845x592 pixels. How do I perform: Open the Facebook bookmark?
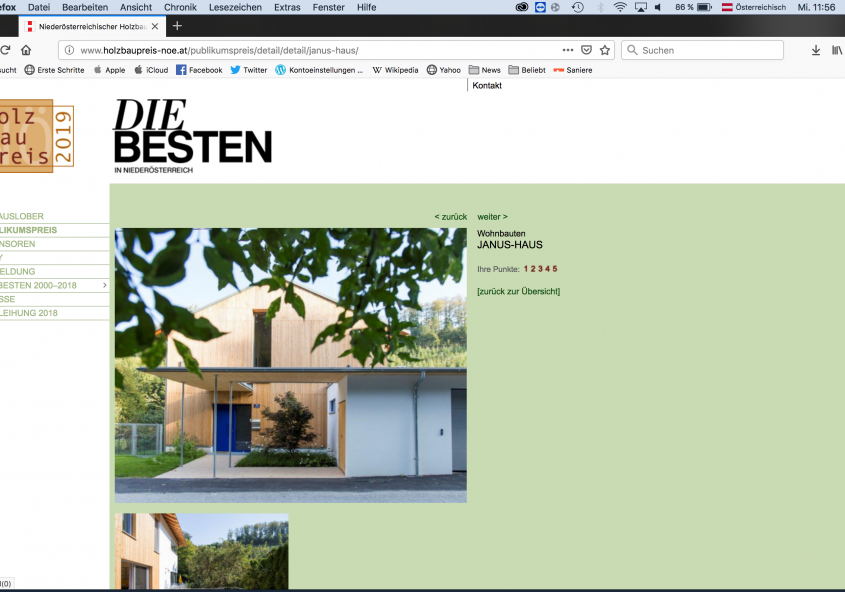coord(199,70)
